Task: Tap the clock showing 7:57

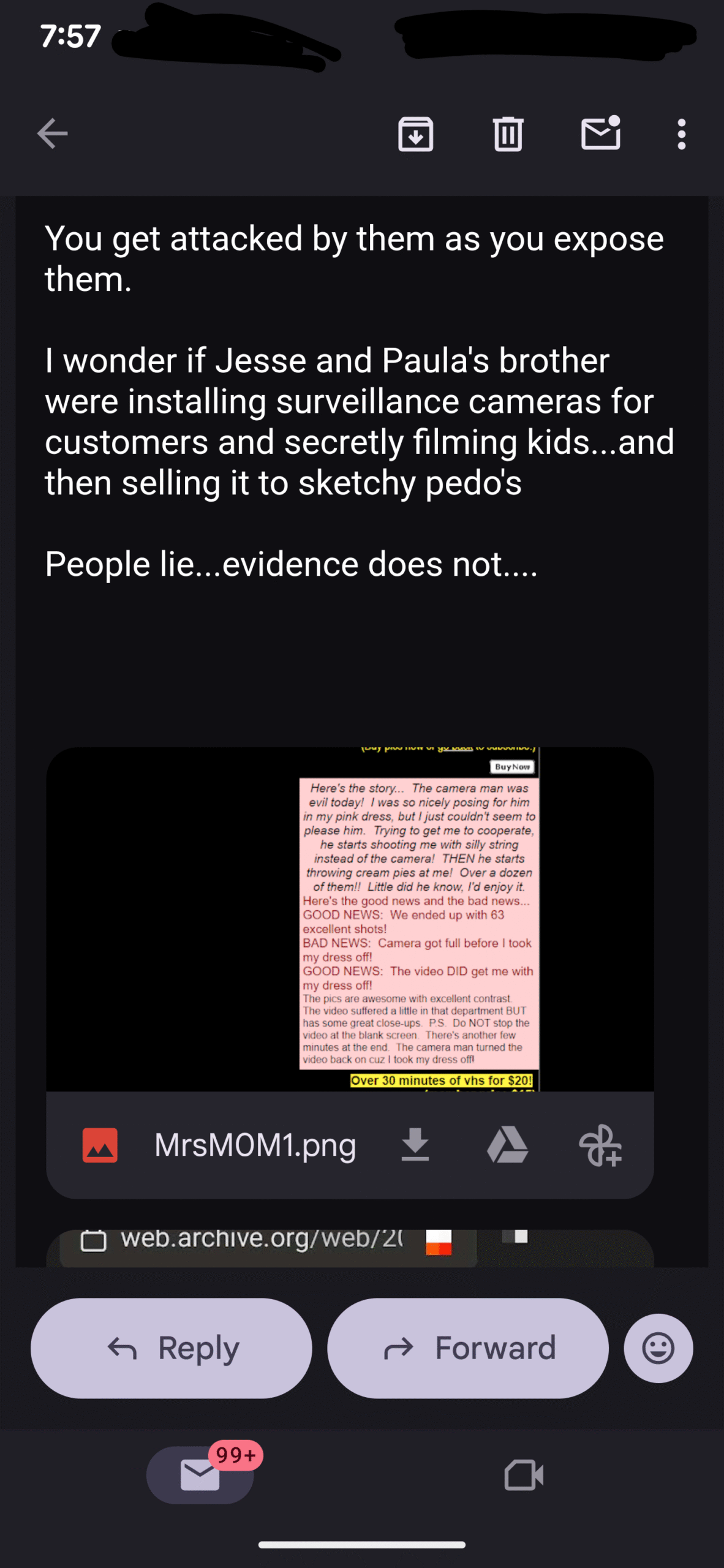Action: [70, 36]
